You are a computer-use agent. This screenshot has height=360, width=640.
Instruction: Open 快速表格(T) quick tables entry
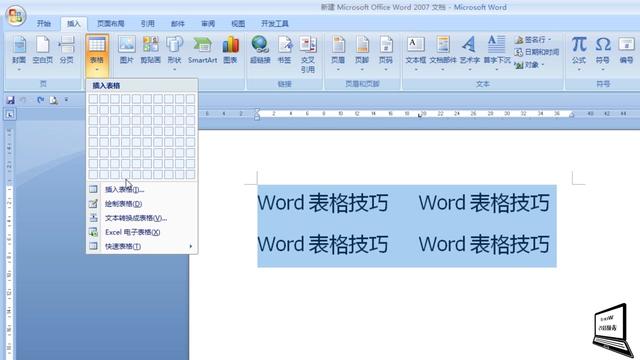142,246
